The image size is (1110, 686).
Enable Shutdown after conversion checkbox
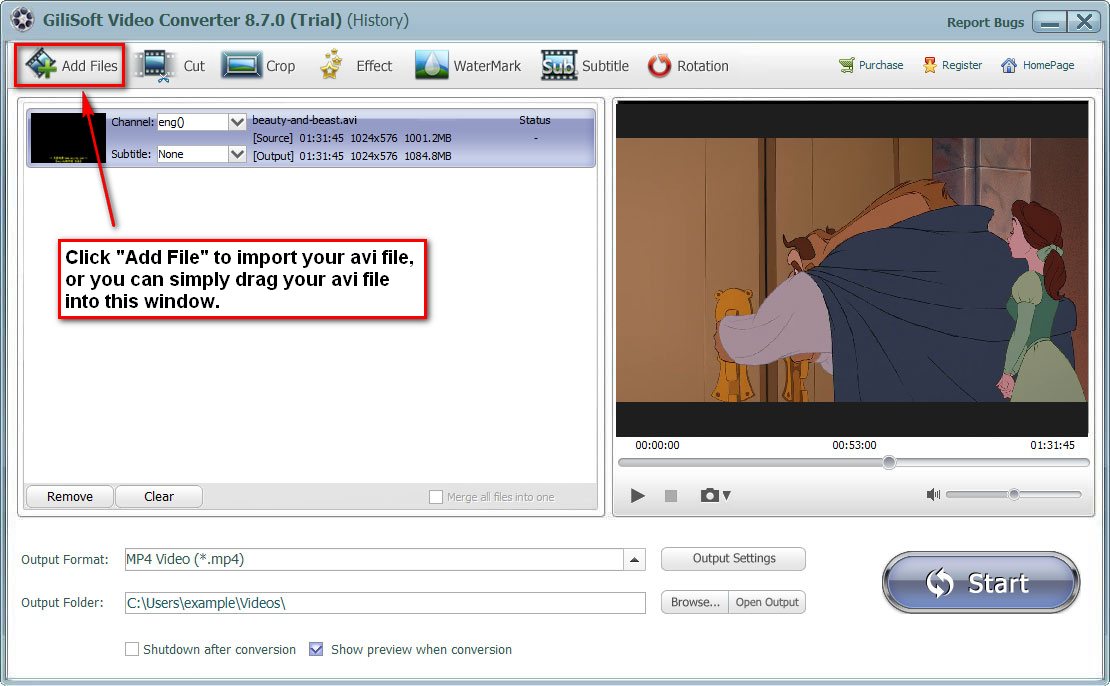coord(132,649)
